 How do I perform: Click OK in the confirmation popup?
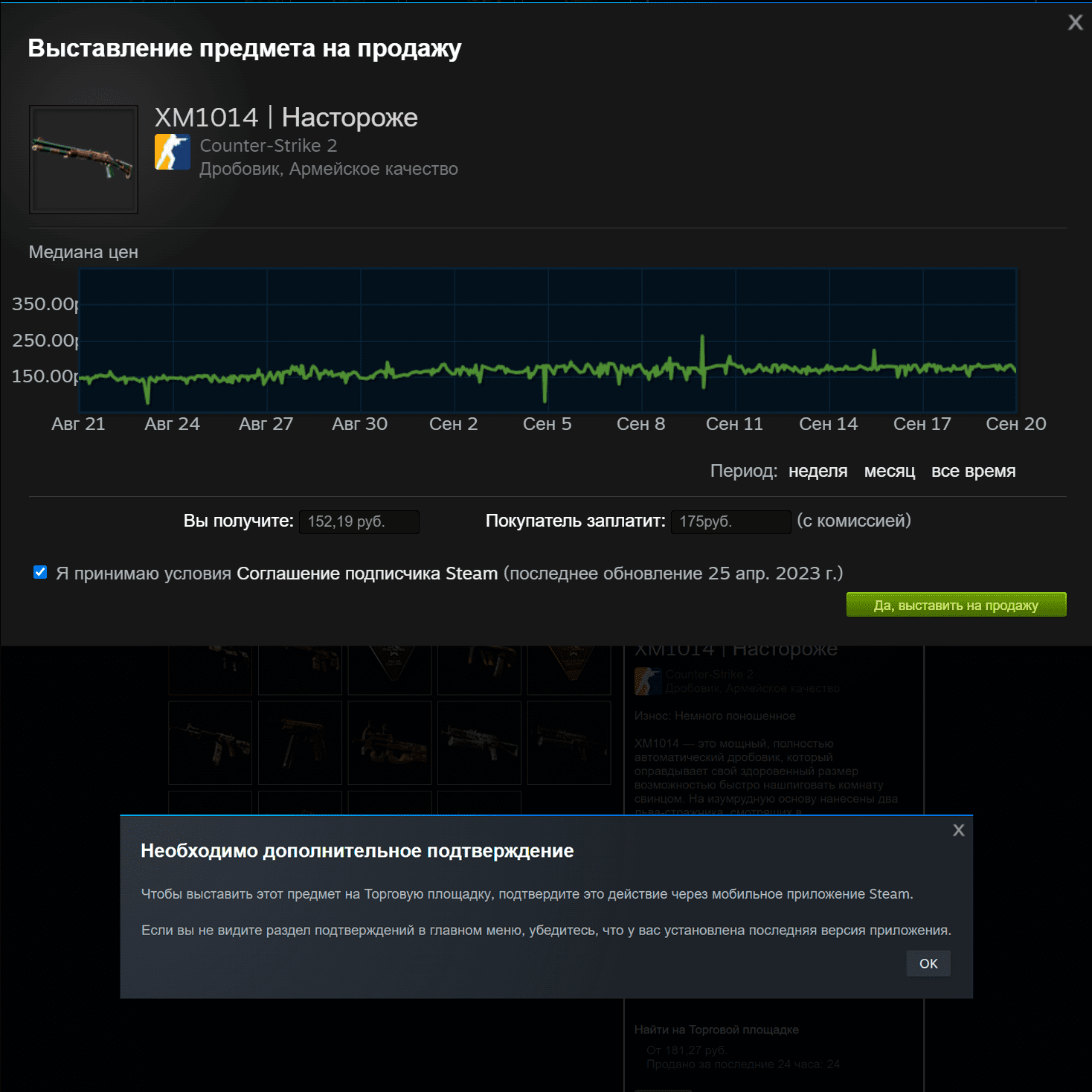(x=928, y=963)
